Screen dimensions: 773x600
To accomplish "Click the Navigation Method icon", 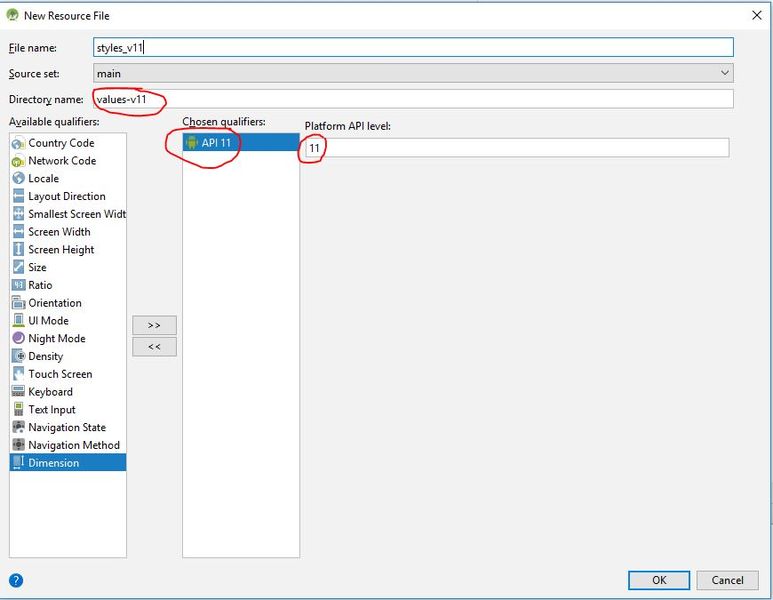I will tap(18, 445).
